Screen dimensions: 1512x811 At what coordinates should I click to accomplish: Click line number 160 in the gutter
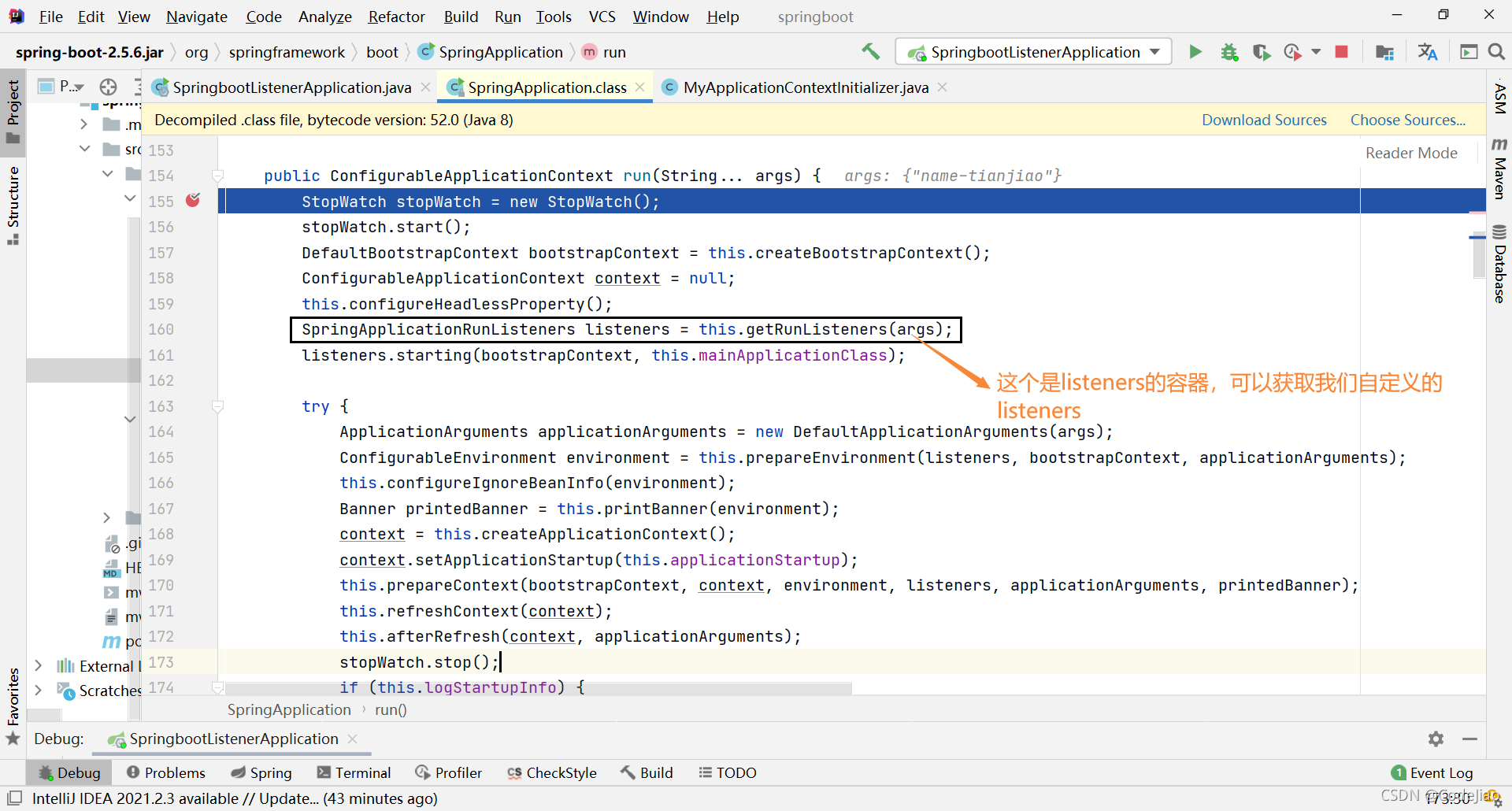point(161,329)
